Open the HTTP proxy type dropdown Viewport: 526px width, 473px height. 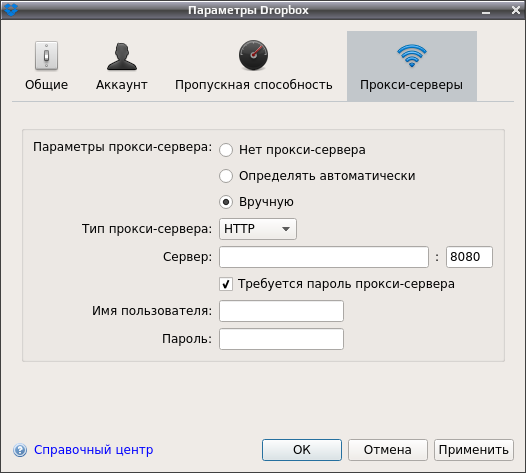click(x=258, y=229)
